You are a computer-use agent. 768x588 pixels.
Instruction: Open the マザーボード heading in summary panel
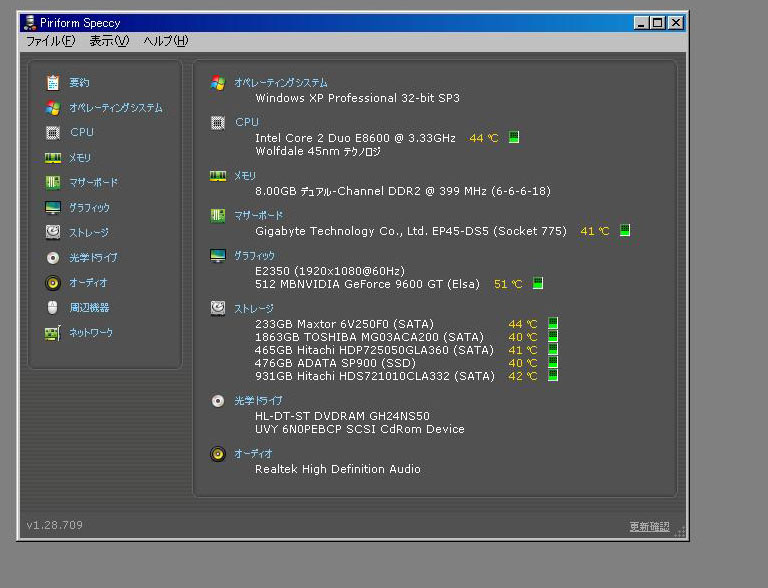[x=259, y=215]
